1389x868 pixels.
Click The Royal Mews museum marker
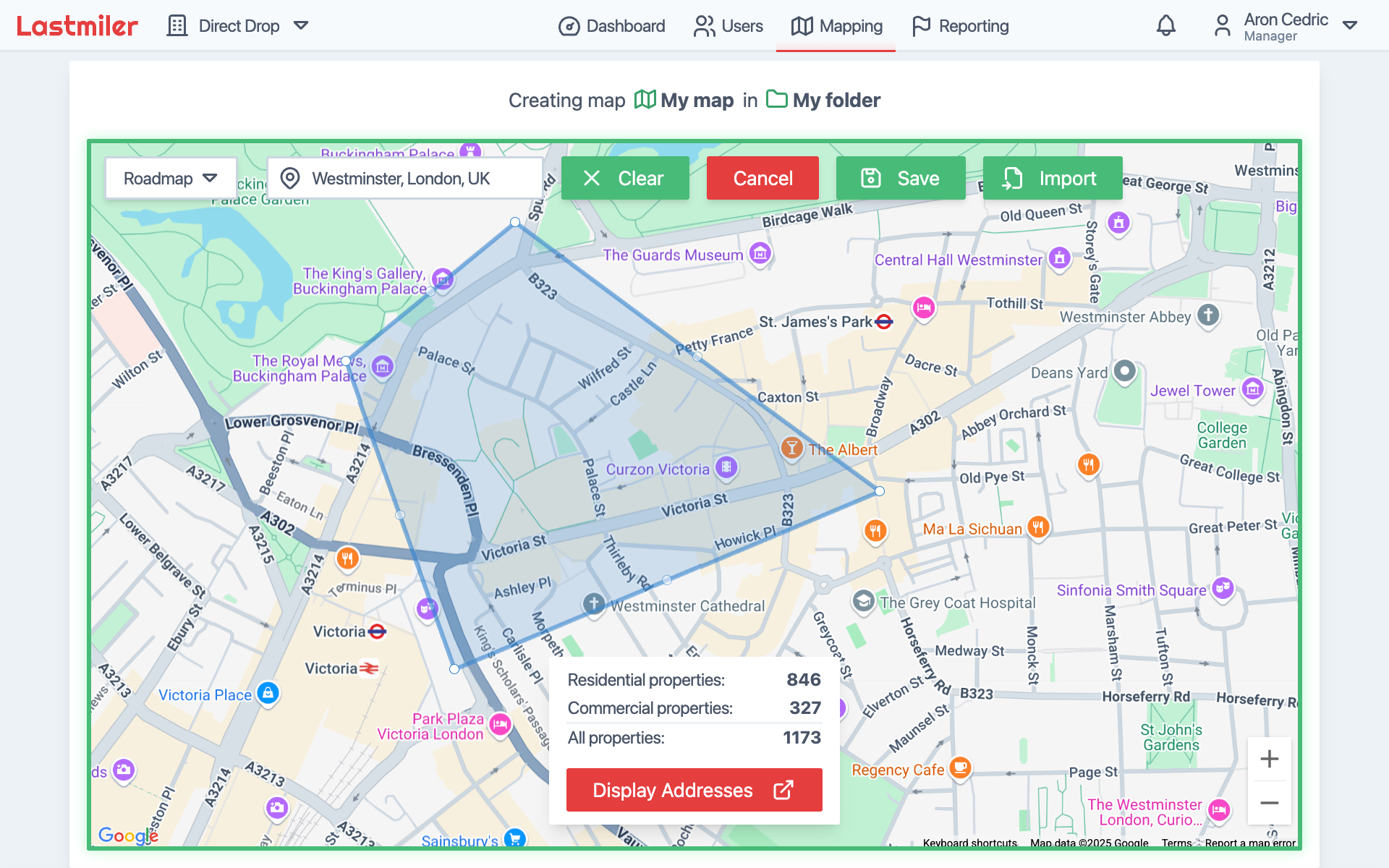click(383, 367)
